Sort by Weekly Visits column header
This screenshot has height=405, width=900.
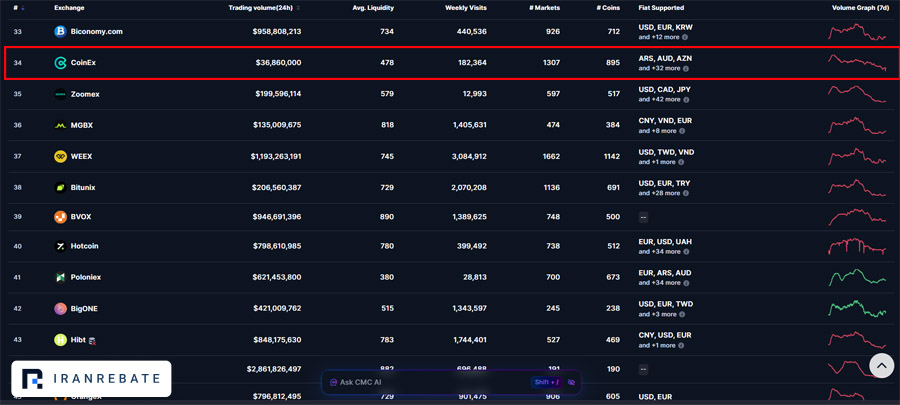coord(465,8)
